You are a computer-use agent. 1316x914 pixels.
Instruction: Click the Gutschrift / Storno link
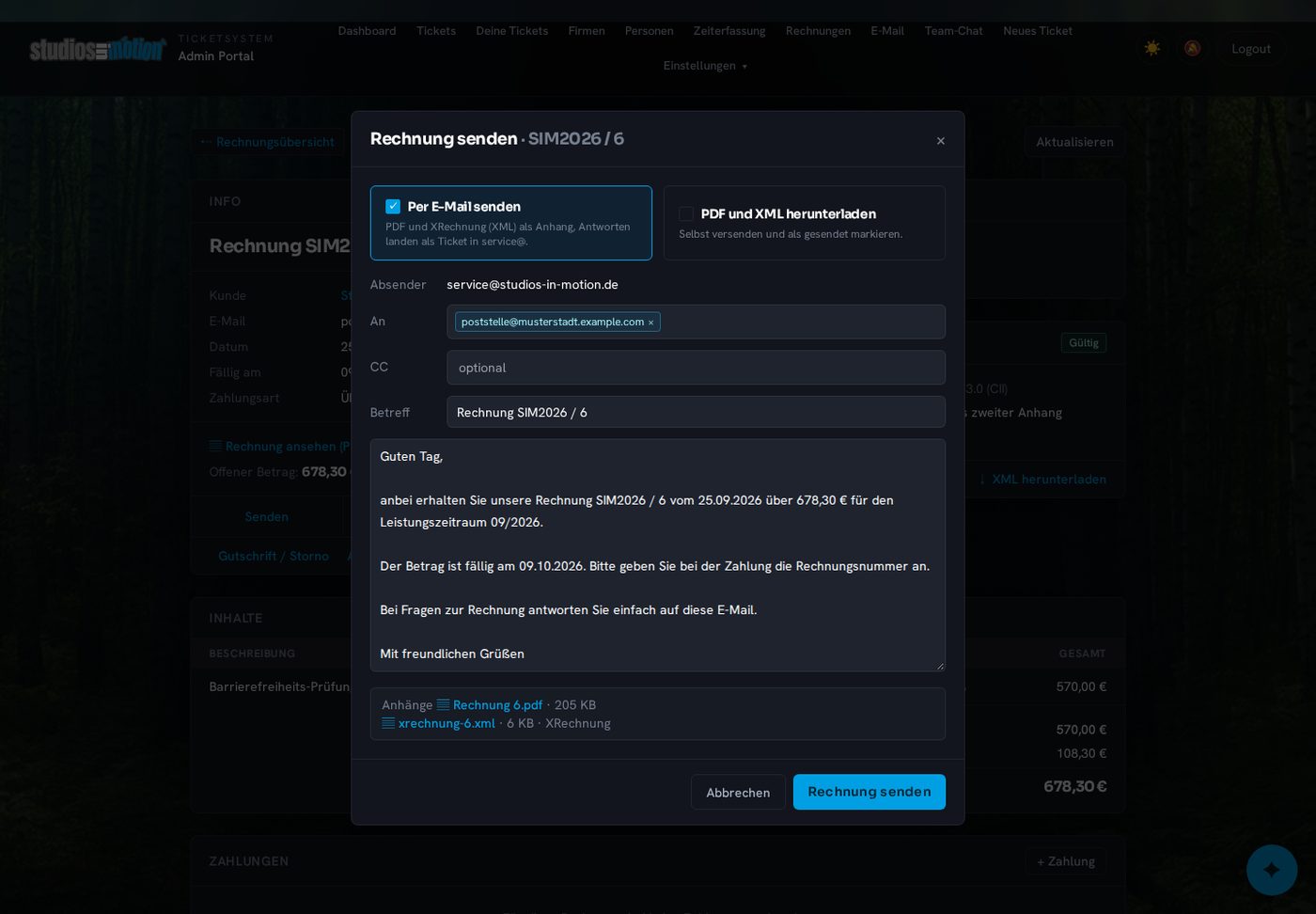[274, 556]
